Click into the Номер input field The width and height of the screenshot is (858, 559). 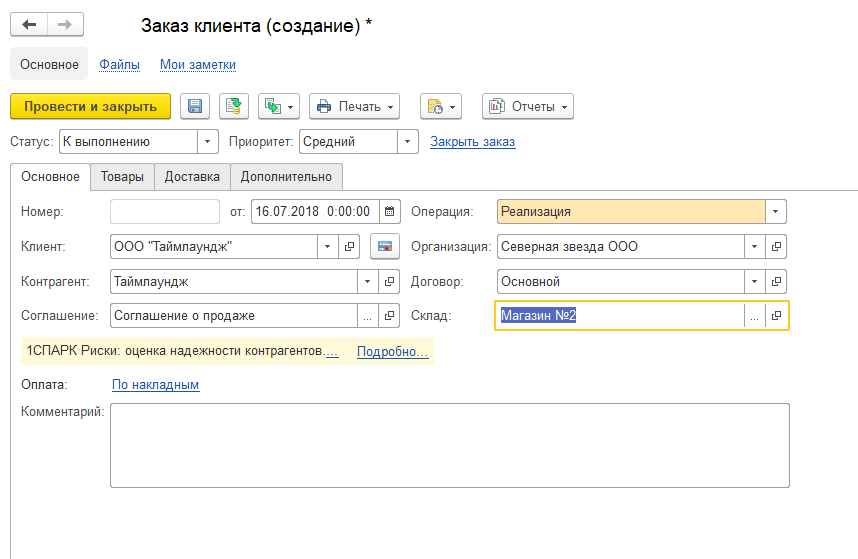click(x=165, y=212)
